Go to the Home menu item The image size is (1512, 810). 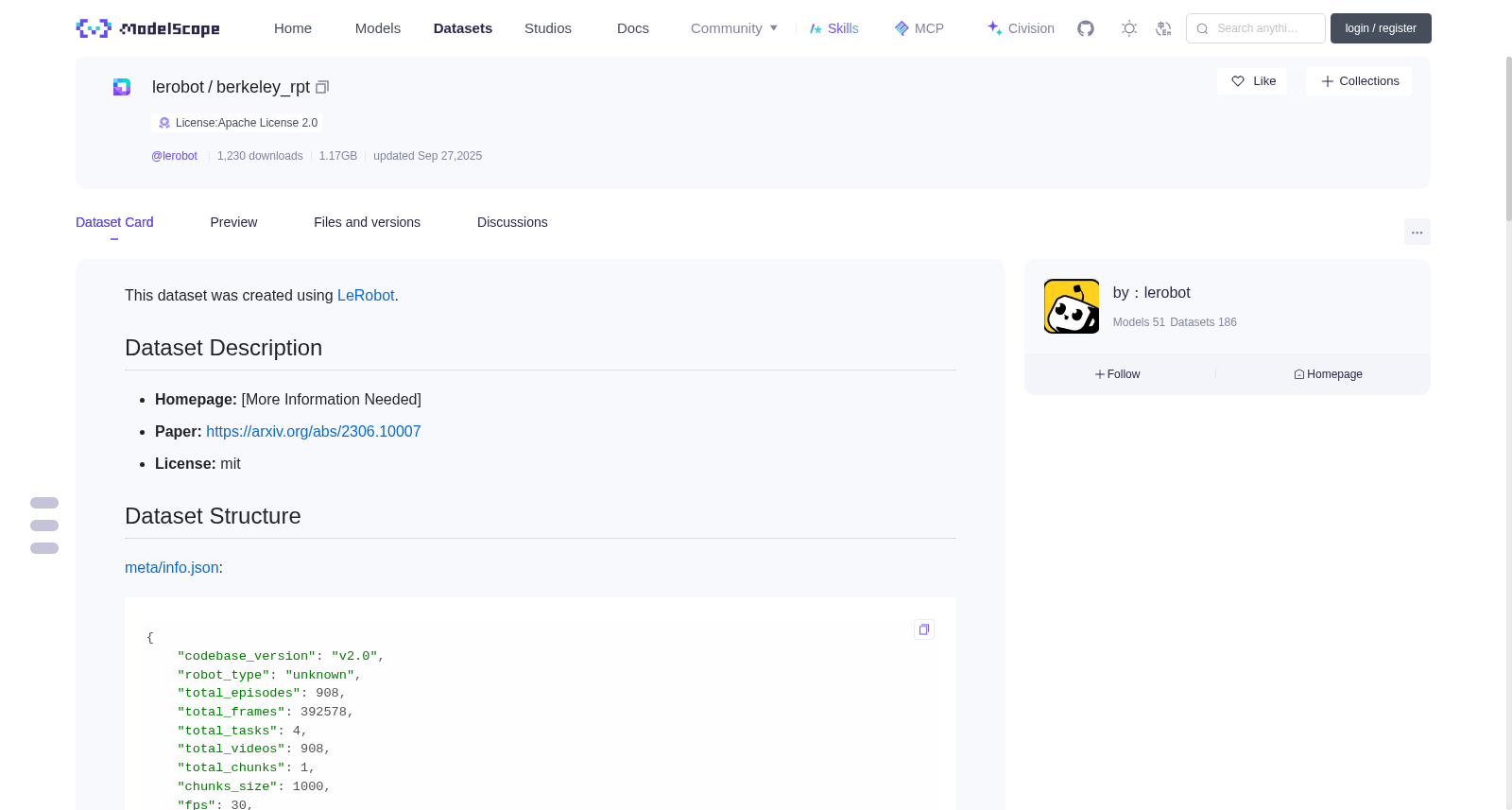(293, 28)
